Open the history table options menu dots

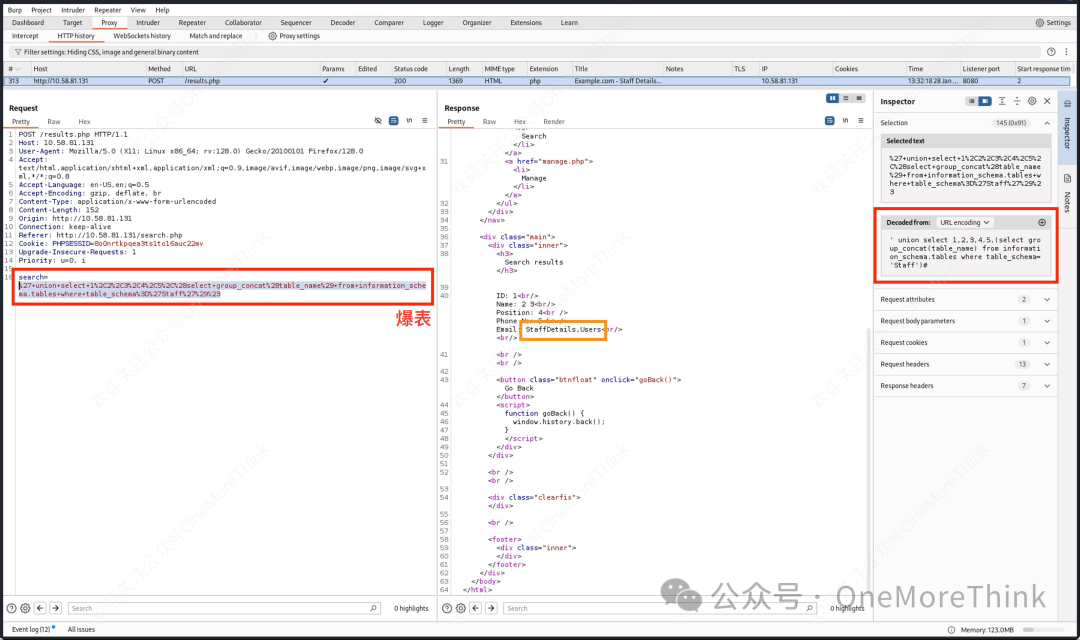(1066, 52)
